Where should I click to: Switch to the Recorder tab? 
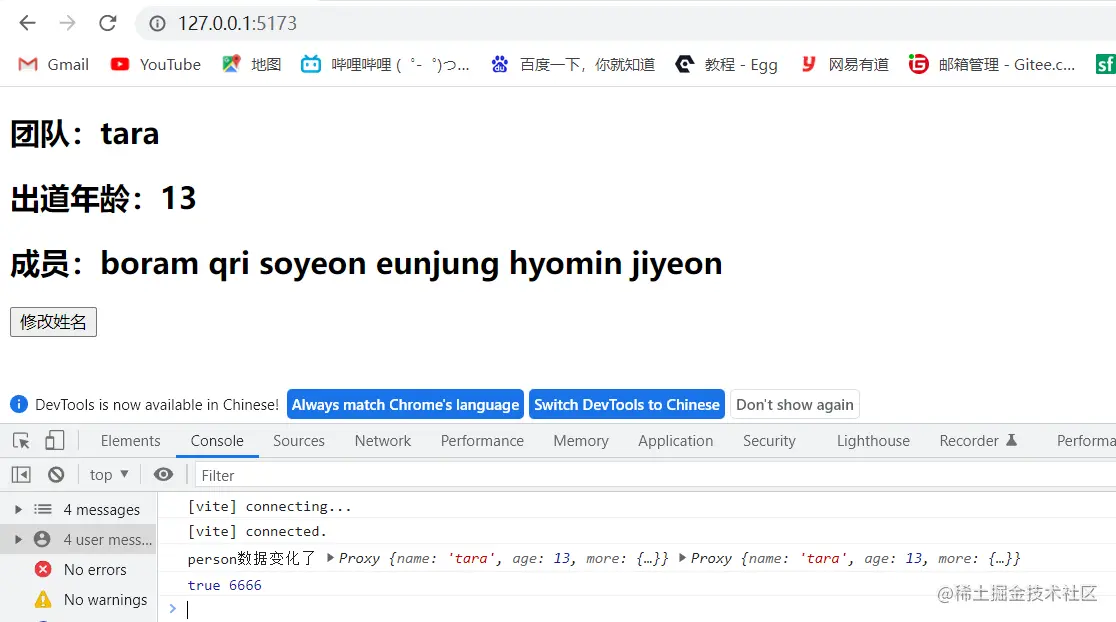tap(978, 441)
